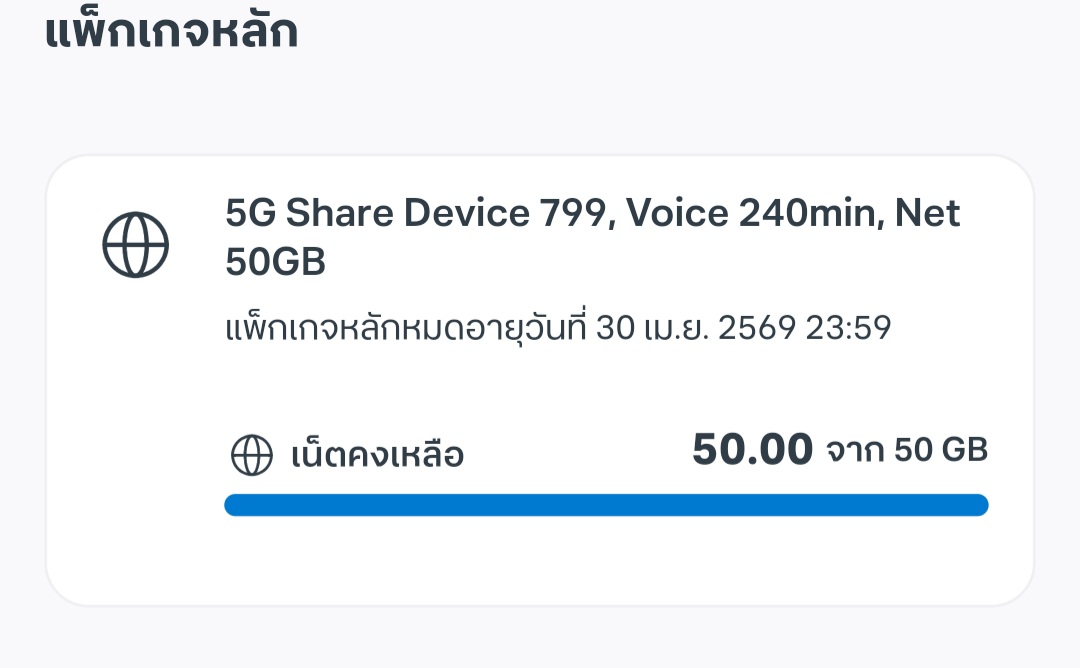Tap the word จาก next to 50.00
Image resolution: width=1080 pixels, height=668 pixels.
coord(855,452)
